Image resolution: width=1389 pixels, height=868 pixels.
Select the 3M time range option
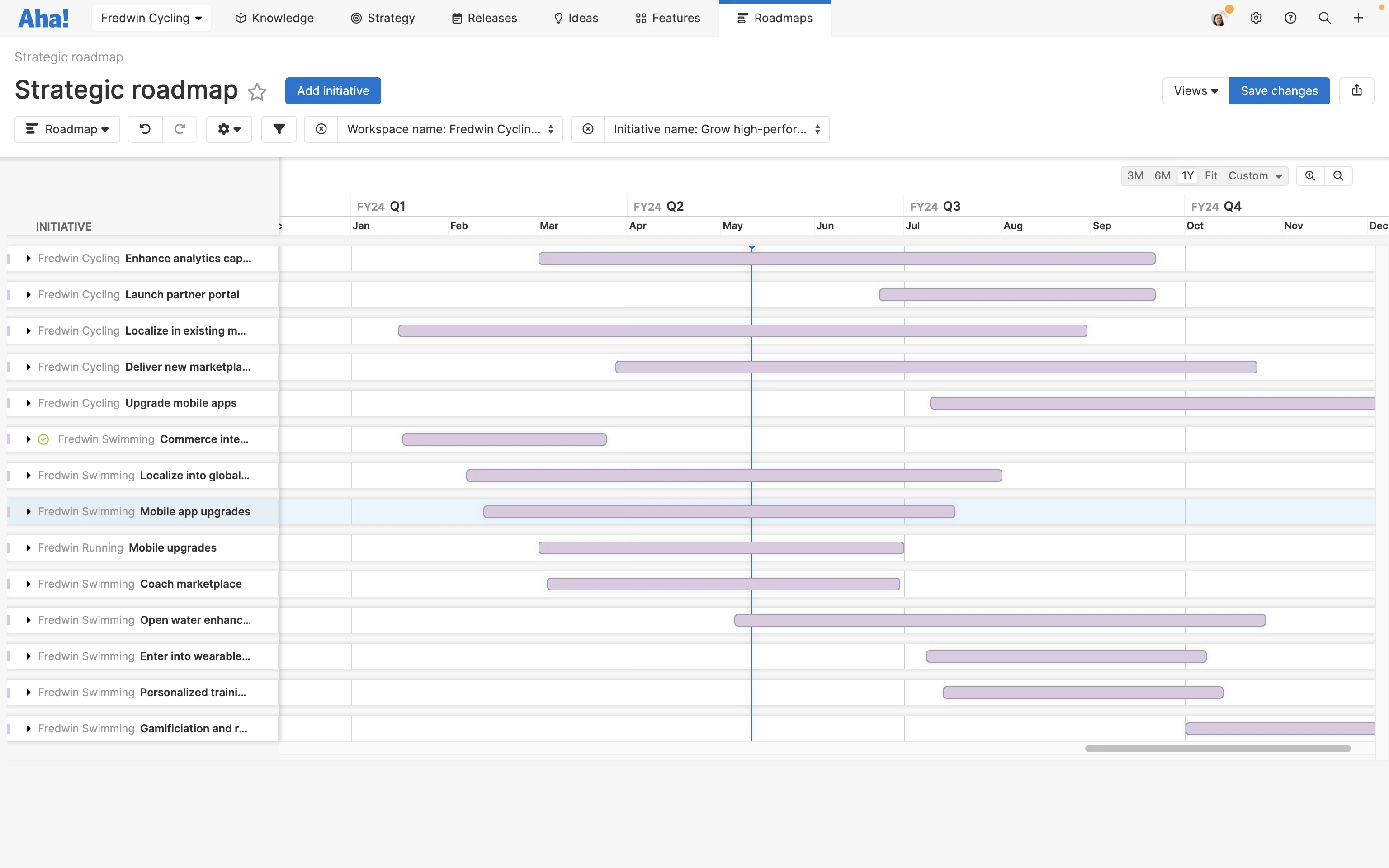pos(1135,176)
